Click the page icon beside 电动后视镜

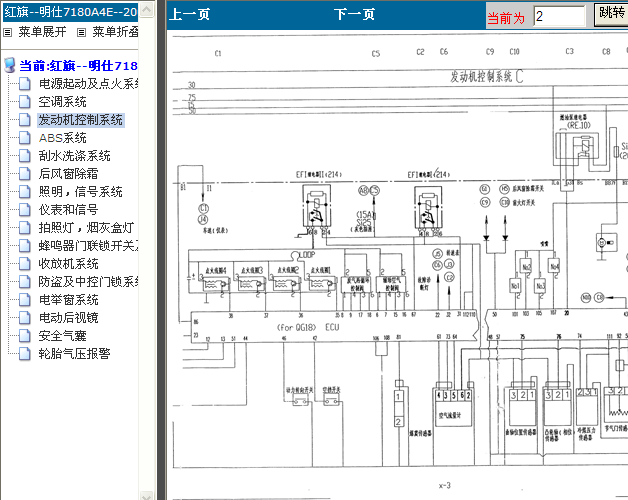pyautogui.click(x=25, y=318)
